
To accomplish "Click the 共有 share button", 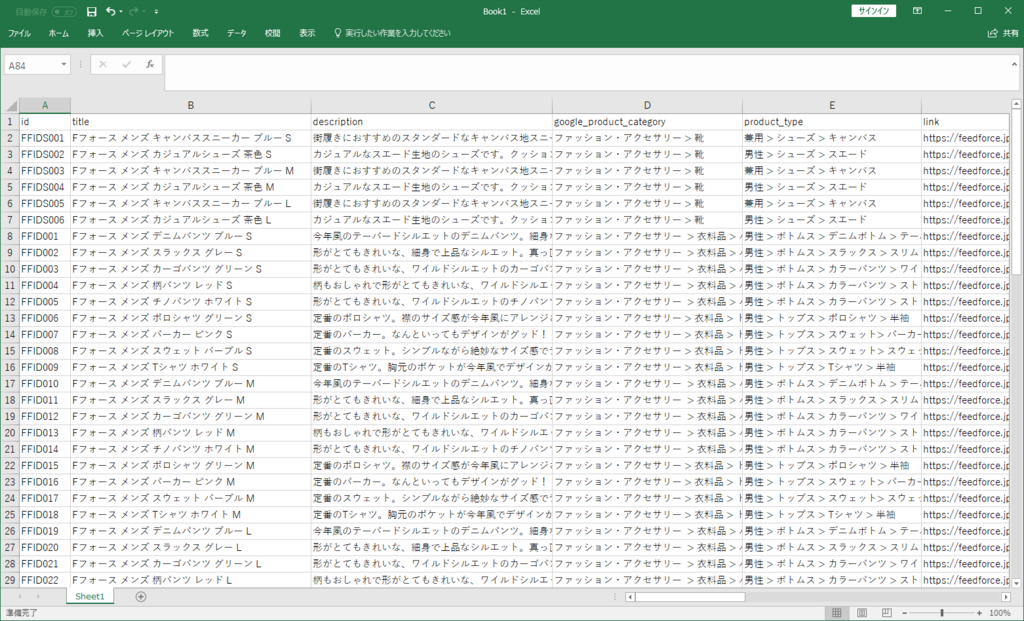I will [x=1003, y=33].
